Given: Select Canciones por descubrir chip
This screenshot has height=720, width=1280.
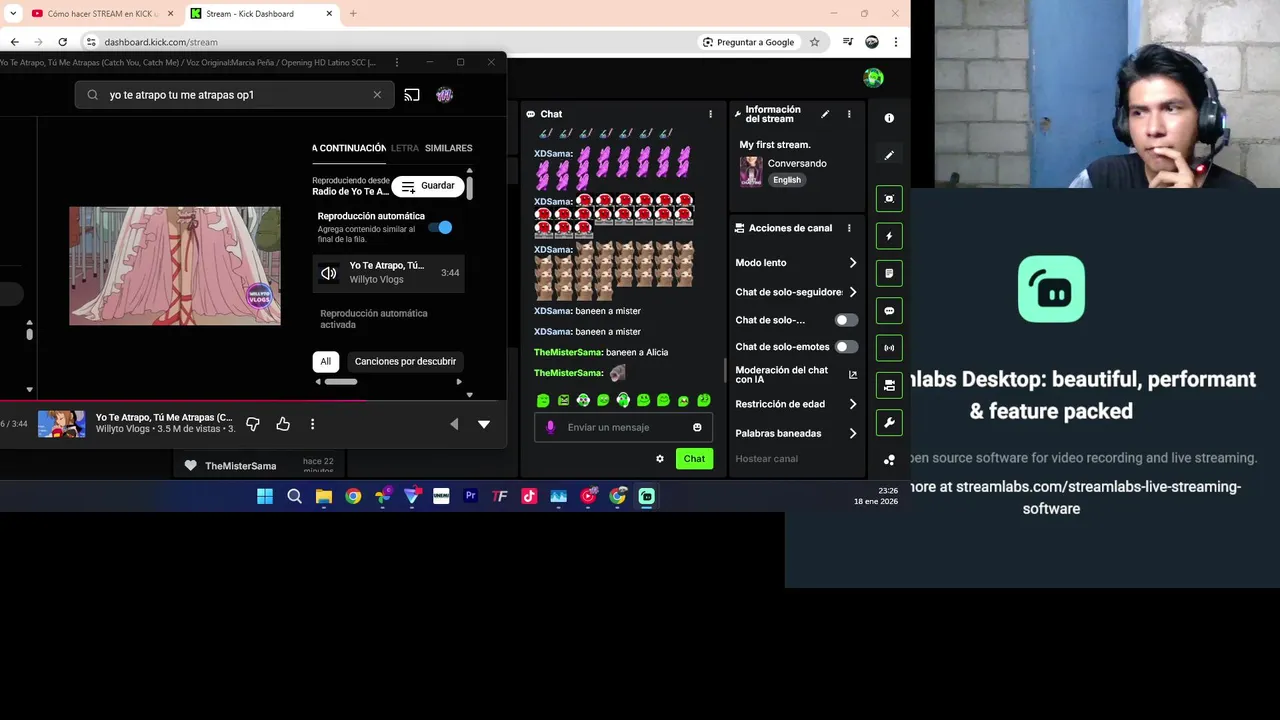Looking at the screenshot, I should point(405,362).
